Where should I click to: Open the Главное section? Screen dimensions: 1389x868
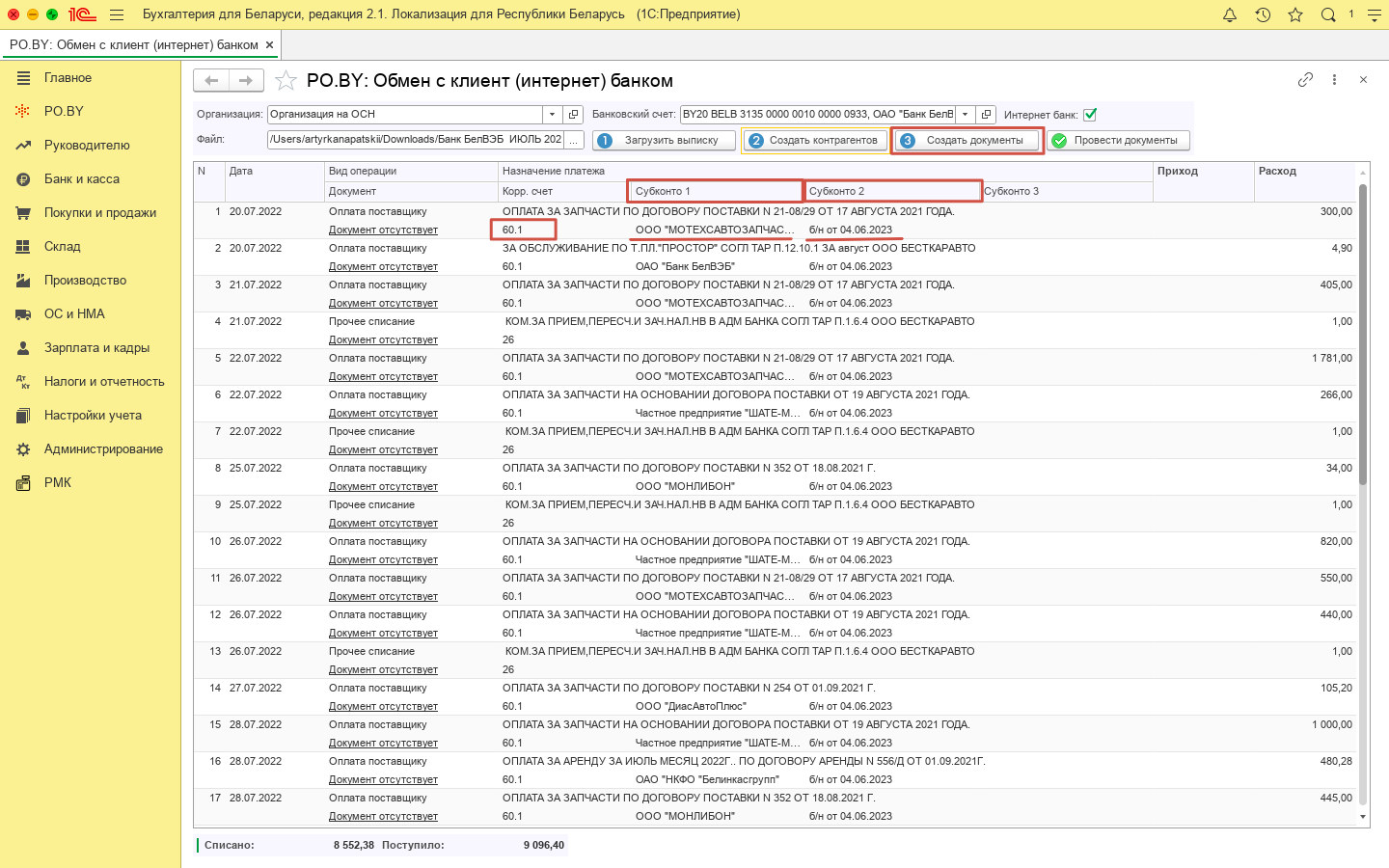(68, 77)
